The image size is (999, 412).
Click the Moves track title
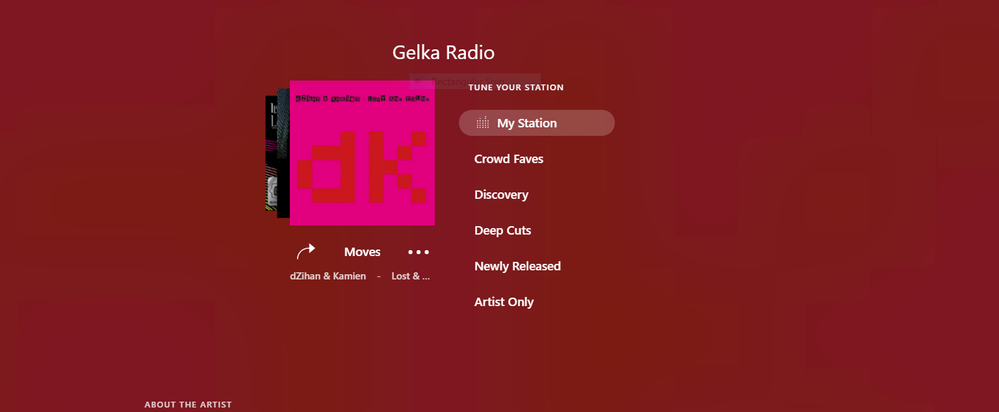(362, 252)
